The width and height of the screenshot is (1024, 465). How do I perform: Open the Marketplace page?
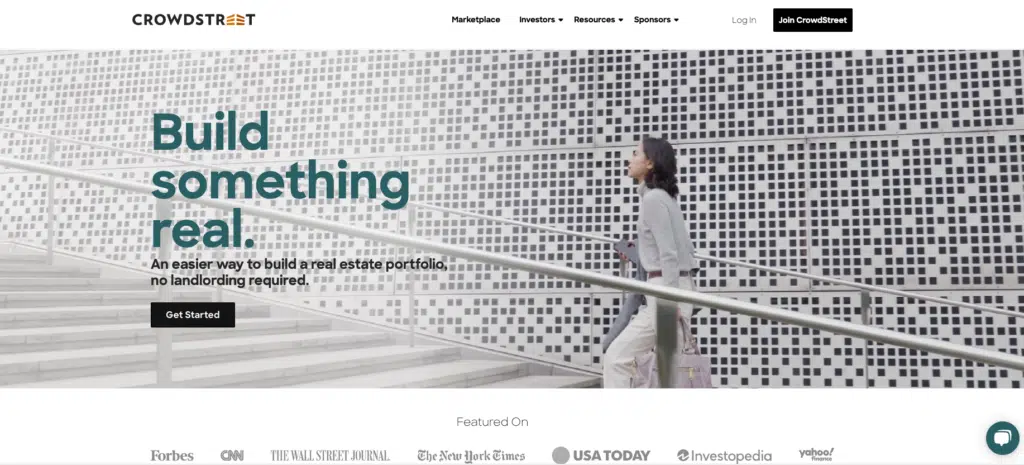click(x=475, y=20)
